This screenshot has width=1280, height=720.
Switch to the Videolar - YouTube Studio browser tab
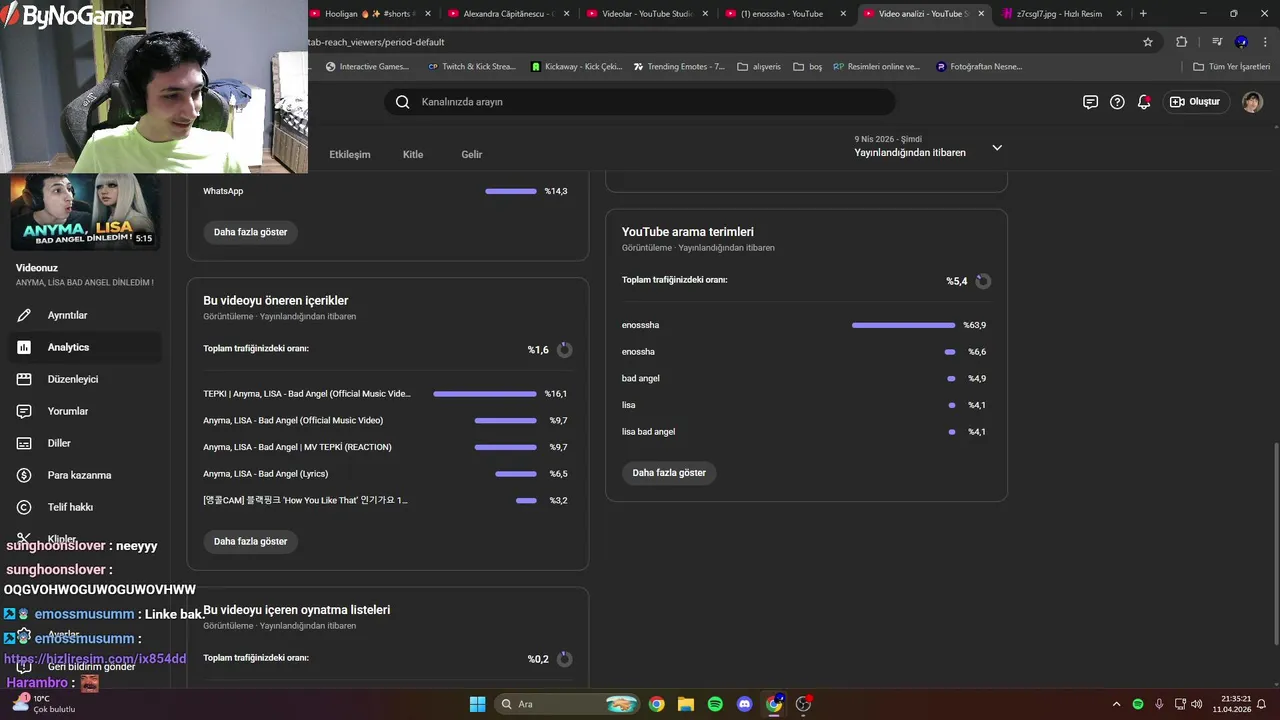click(x=647, y=14)
